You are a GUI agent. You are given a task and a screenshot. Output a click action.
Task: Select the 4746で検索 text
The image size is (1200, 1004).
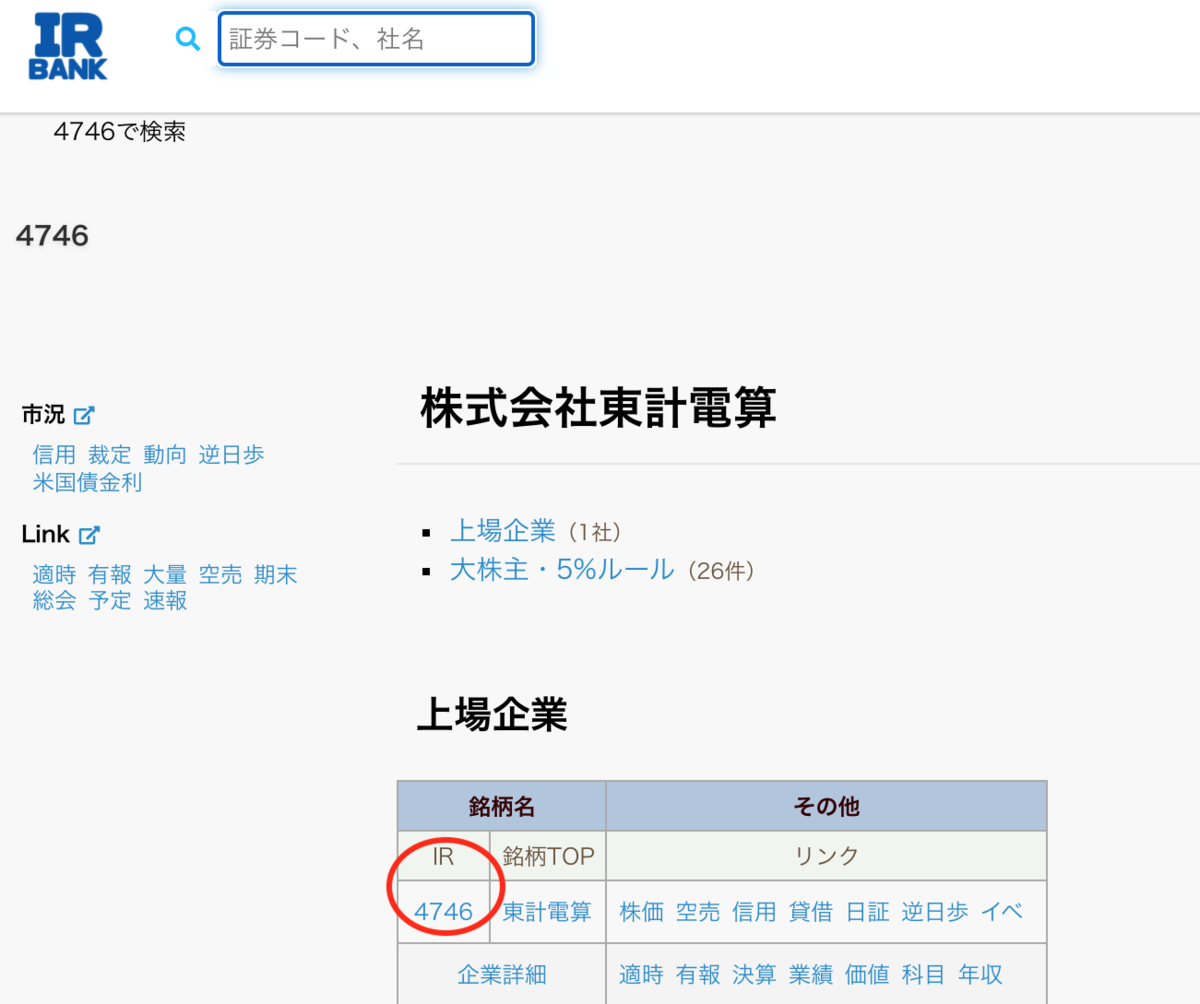120,132
